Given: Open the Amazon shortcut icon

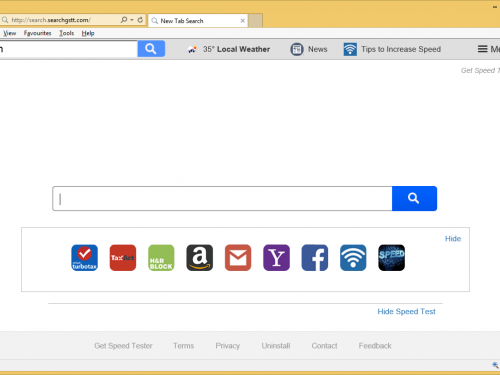Looking at the screenshot, I should 200,258.
